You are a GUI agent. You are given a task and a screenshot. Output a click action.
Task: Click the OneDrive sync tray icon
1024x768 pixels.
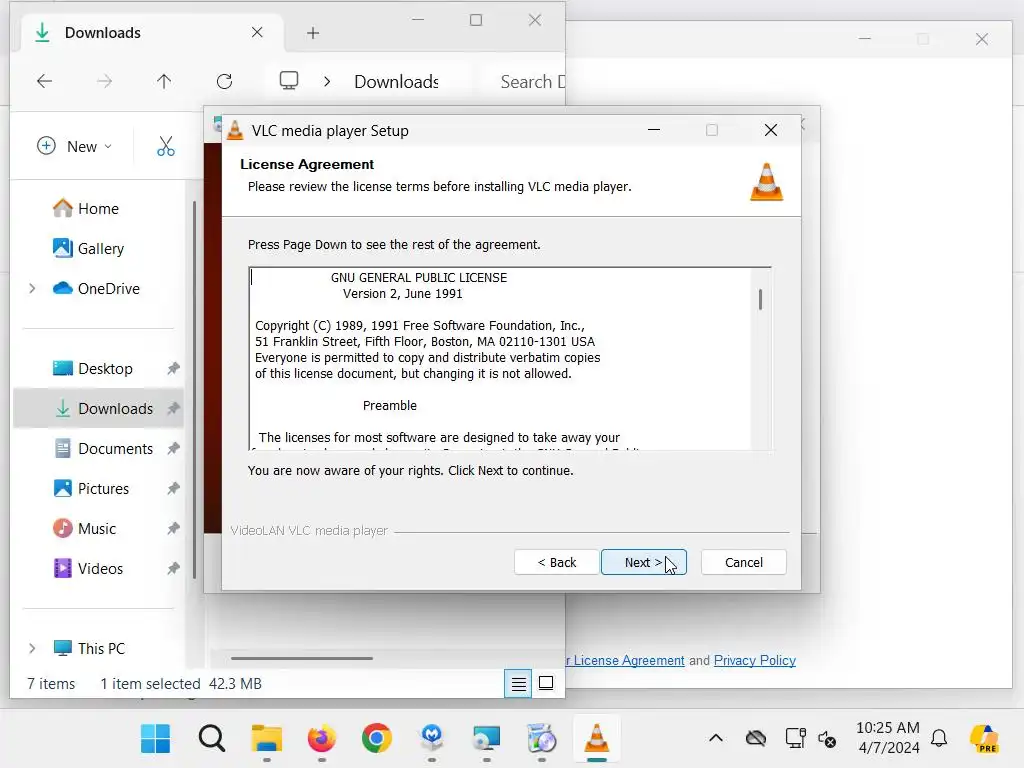[x=756, y=739]
